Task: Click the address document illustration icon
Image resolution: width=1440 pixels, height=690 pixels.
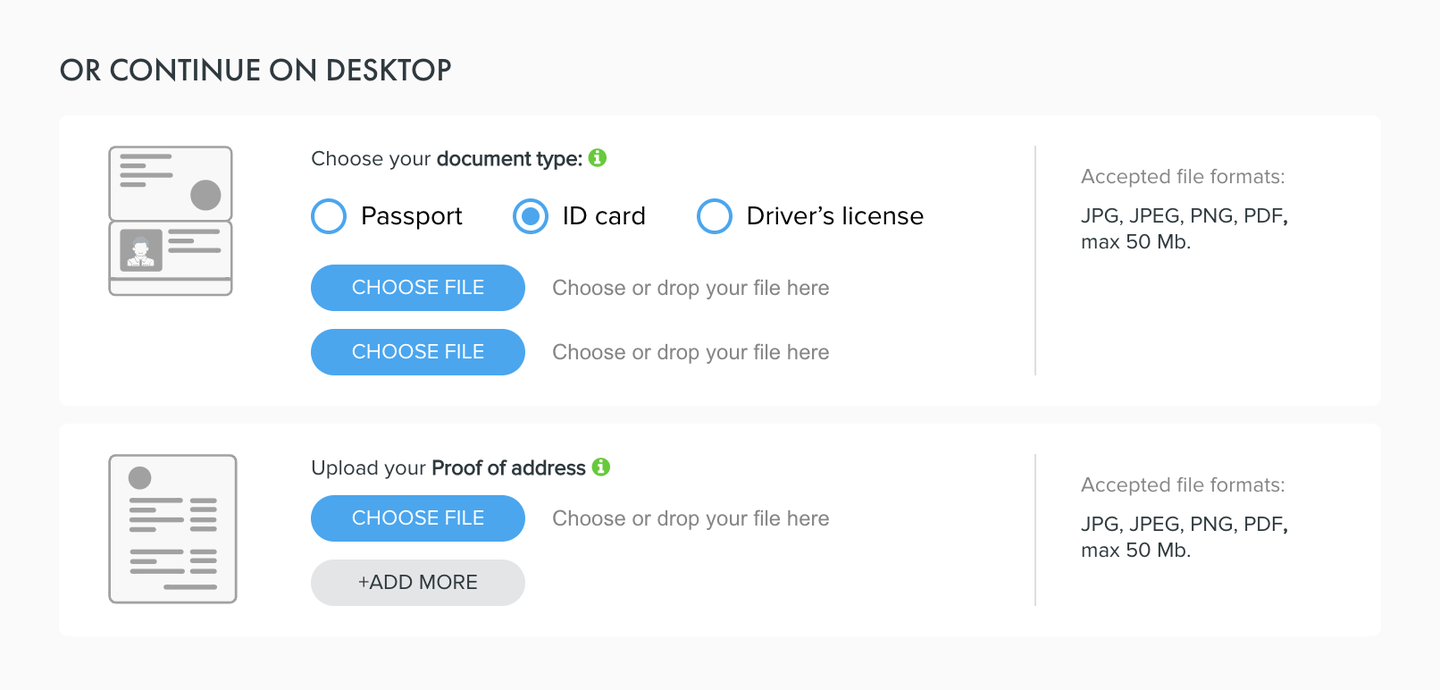Action: pos(172,529)
